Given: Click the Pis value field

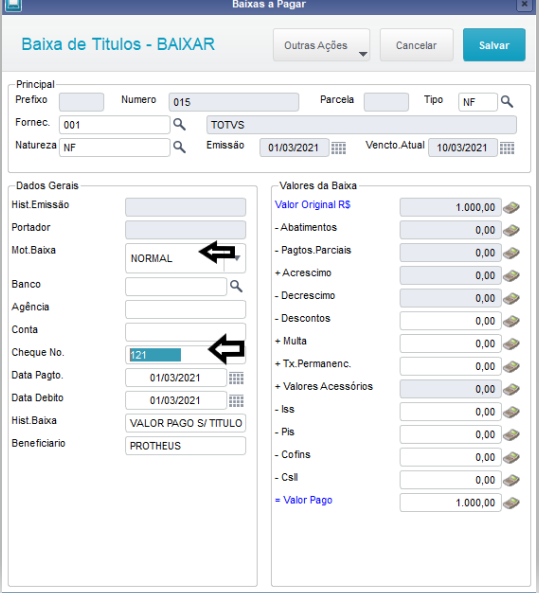Looking at the screenshot, I should click(450, 434).
